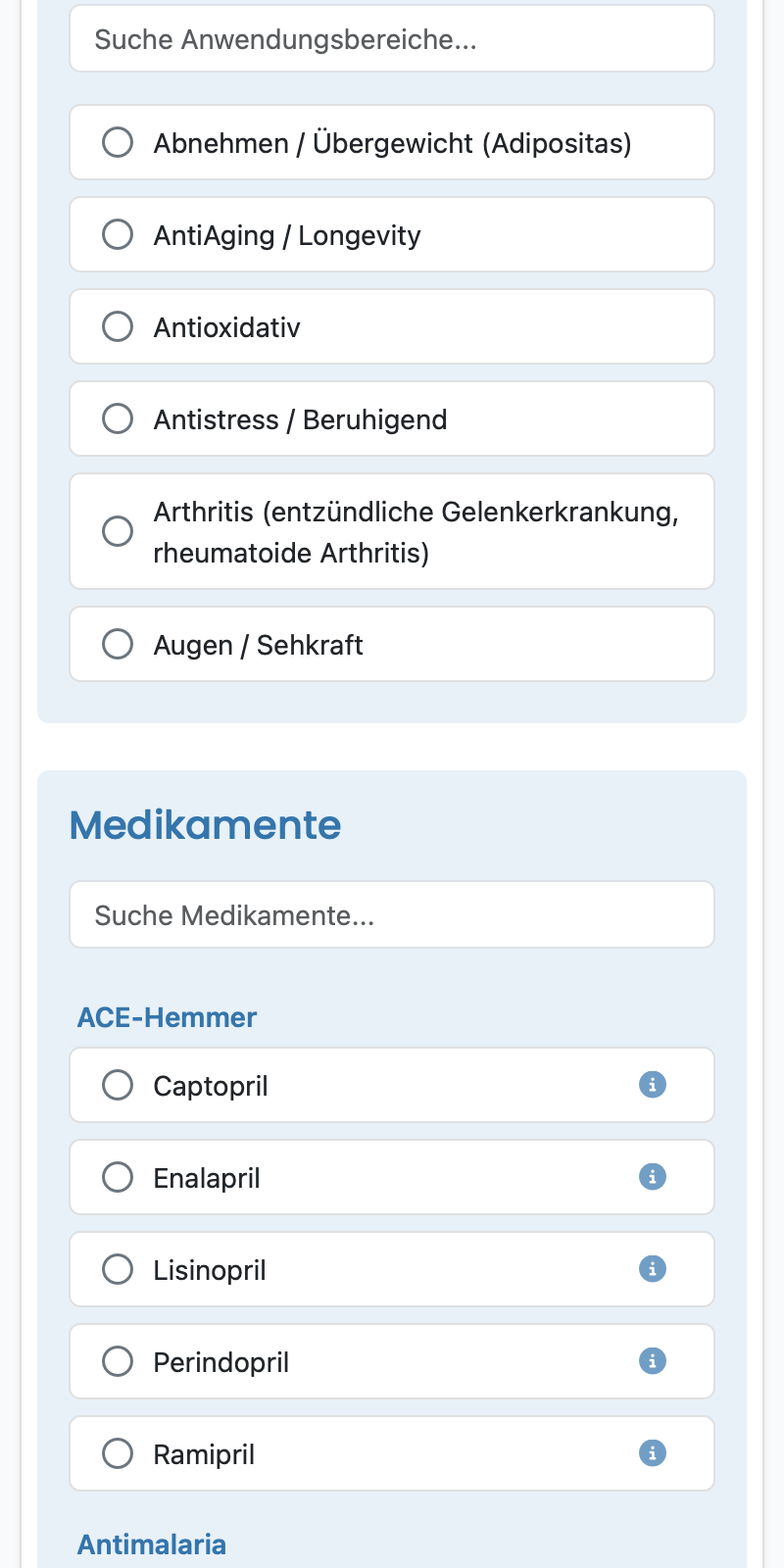Click the Suche Medikamente search field
Screen dimensions: 784x1568
[392, 914]
